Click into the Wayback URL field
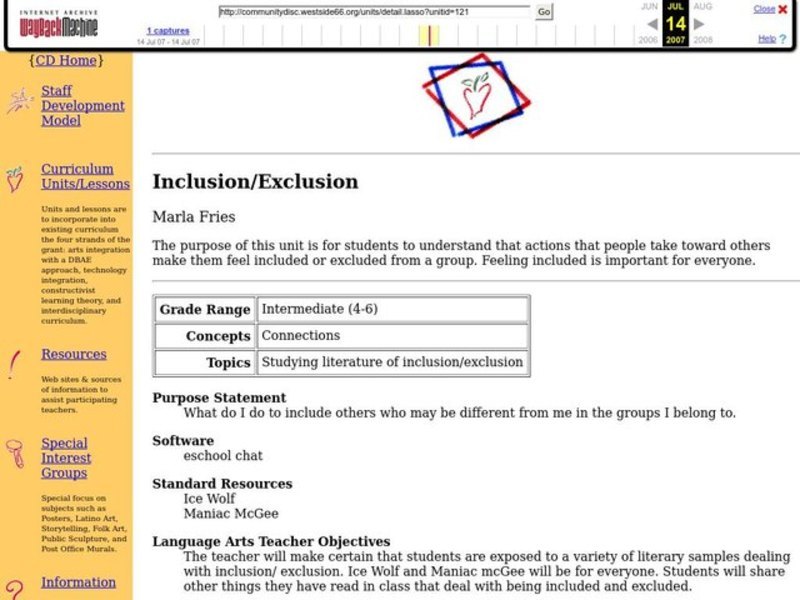 point(374,12)
